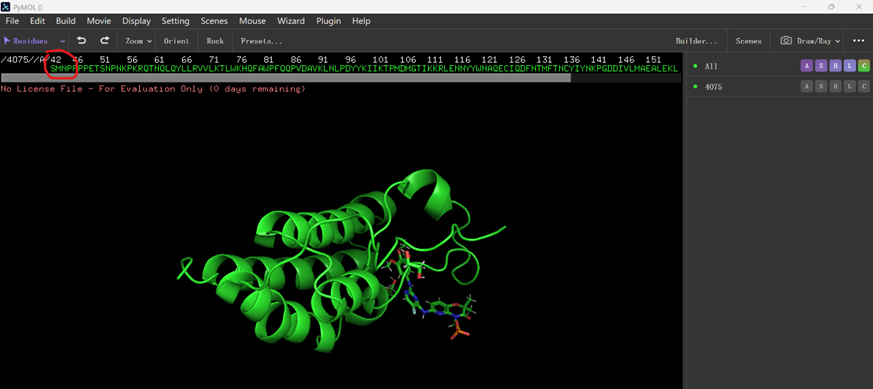Click the undo arrow icon
The width and height of the screenshot is (873, 389).
[x=82, y=41]
